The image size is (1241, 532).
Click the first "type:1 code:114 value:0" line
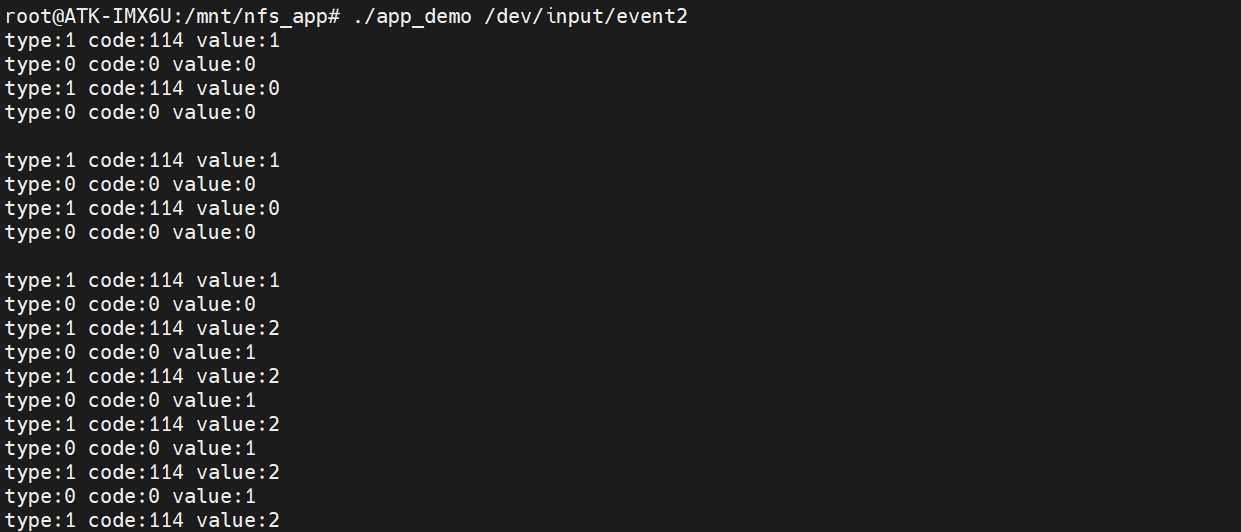[142, 89]
